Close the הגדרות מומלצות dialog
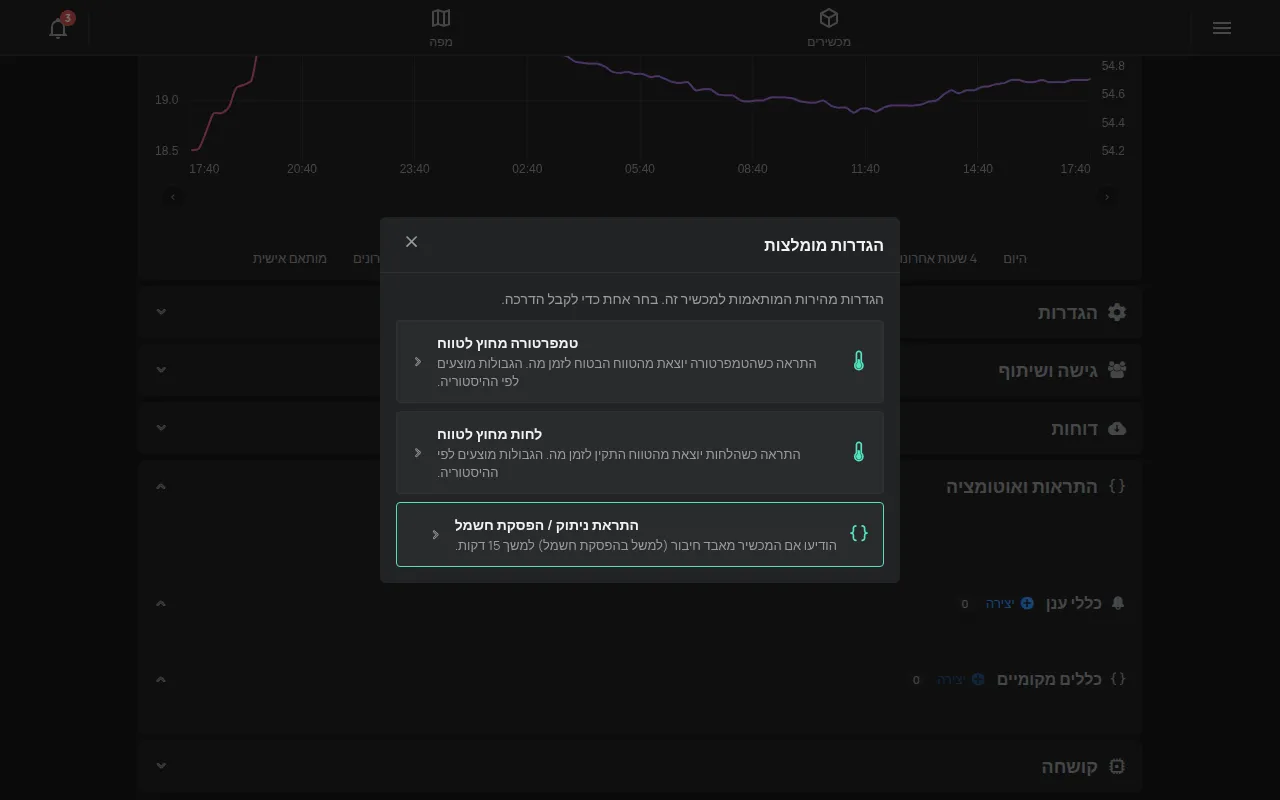Image resolution: width=1280 pixels, height=800 pixels. pos(411,242)
